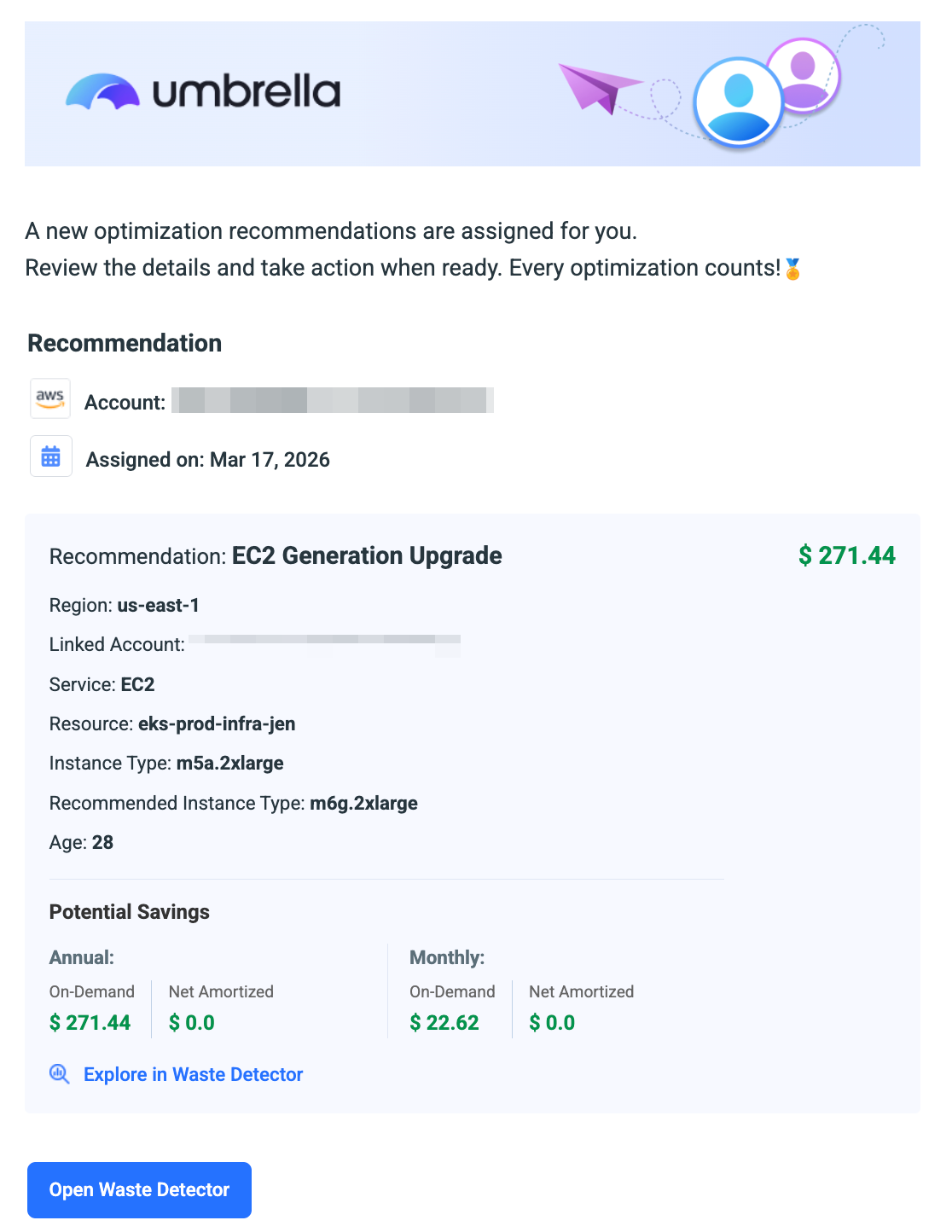
Task: Click the blue user avatar icon
Action: click(738, 102)
